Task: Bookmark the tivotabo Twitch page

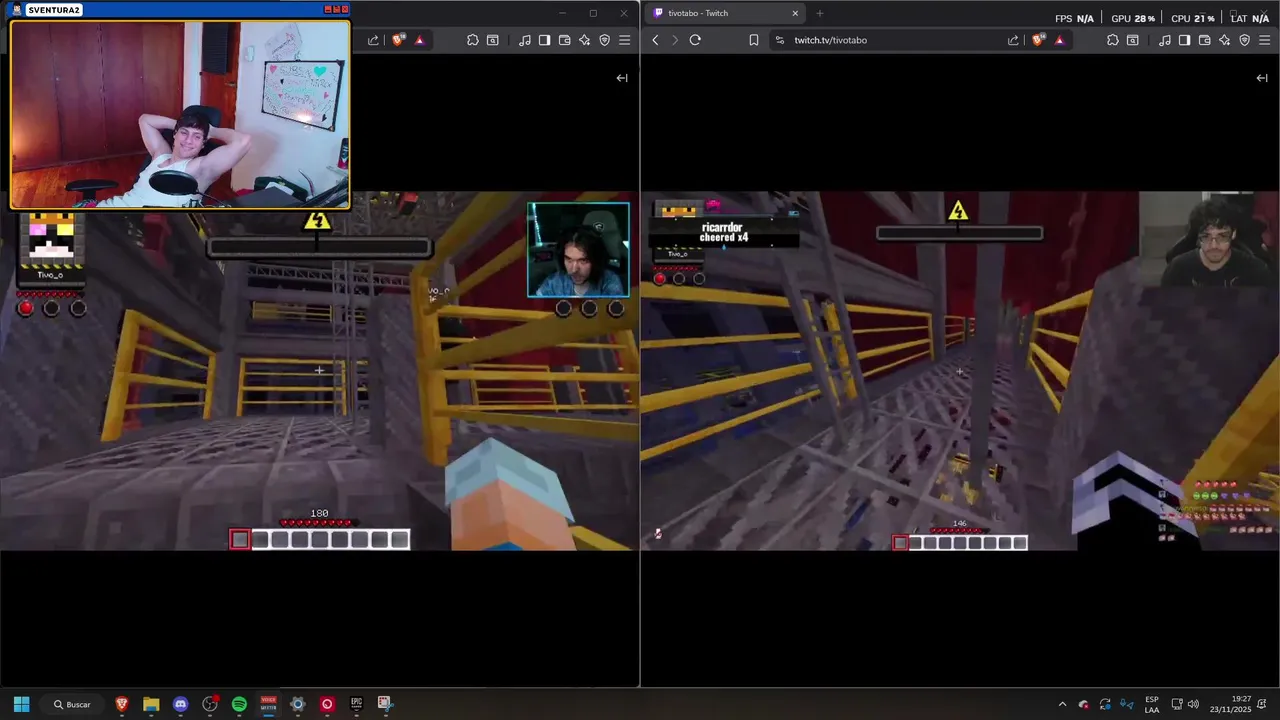Action: 754,40
